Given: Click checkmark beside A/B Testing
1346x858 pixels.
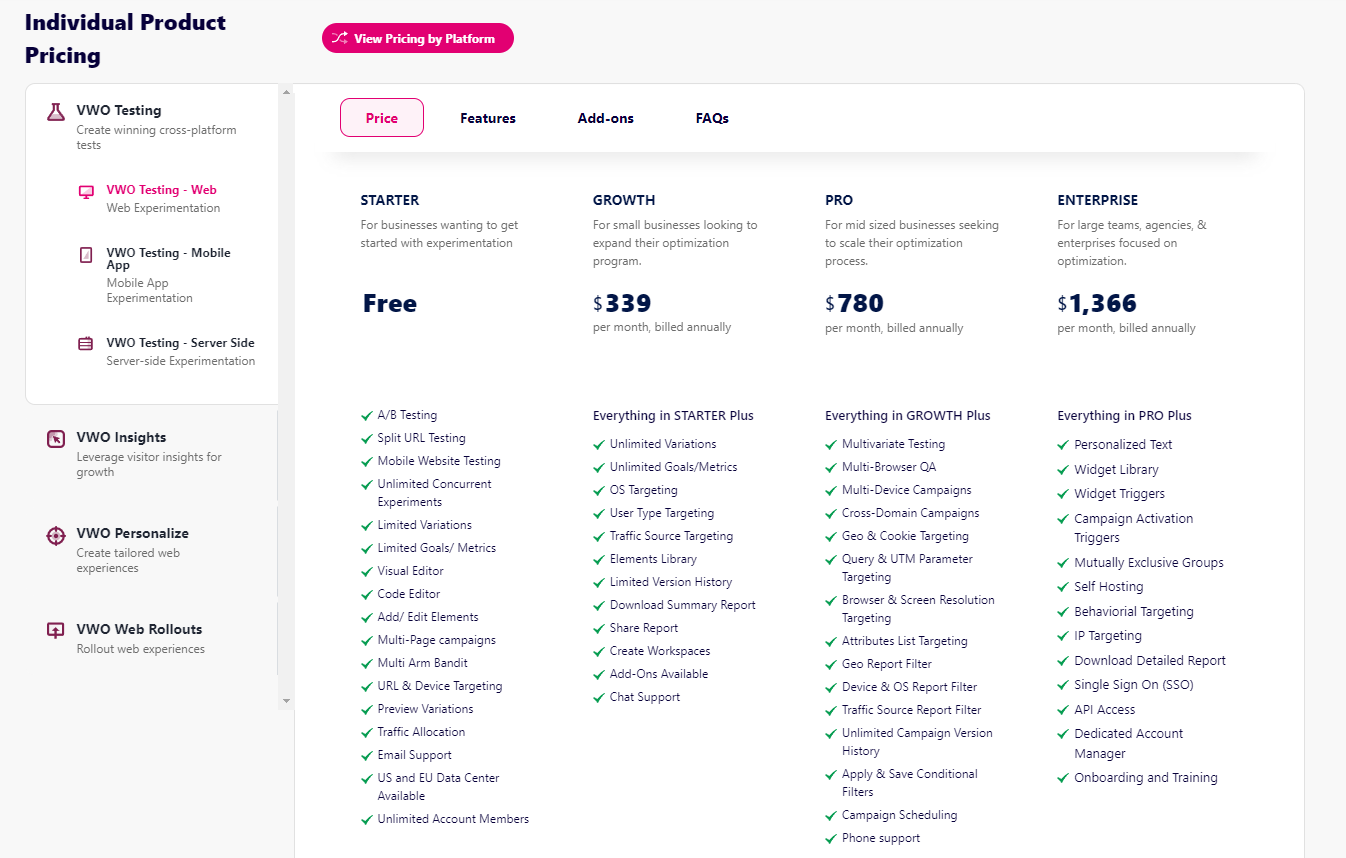Looking at the screenshot, I should 366,415.
